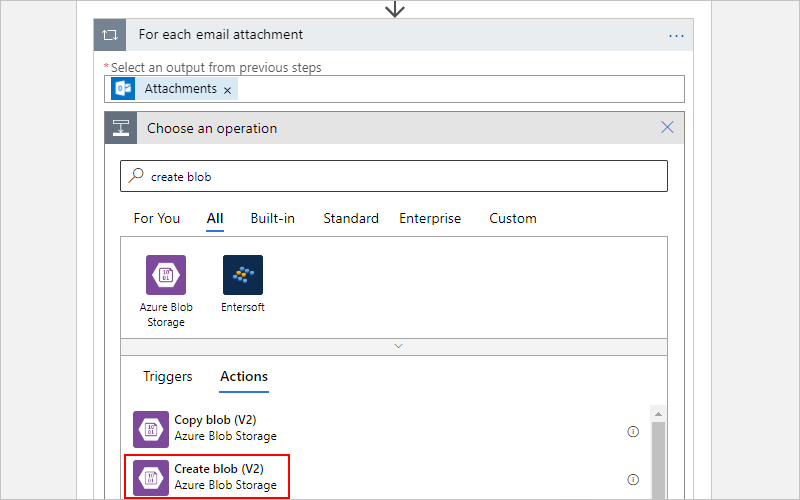This screenshot has width=800, height=500.
Task: Open the Built-in tab
Action: (x=272, y=218)
